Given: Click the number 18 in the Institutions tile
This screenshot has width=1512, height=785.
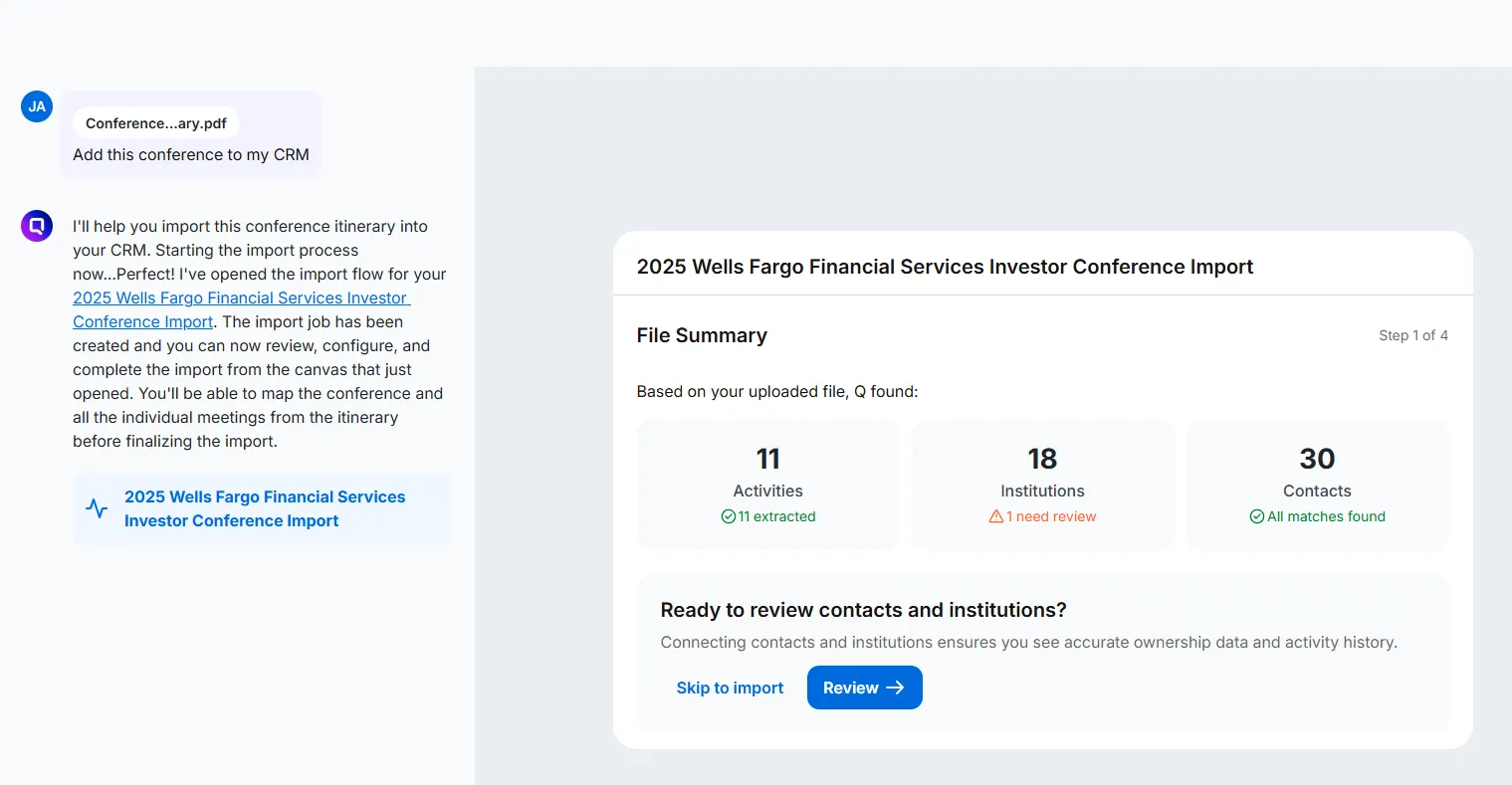Looking at the screenshot, I should pyautogui.click(x=1042, y=459).
